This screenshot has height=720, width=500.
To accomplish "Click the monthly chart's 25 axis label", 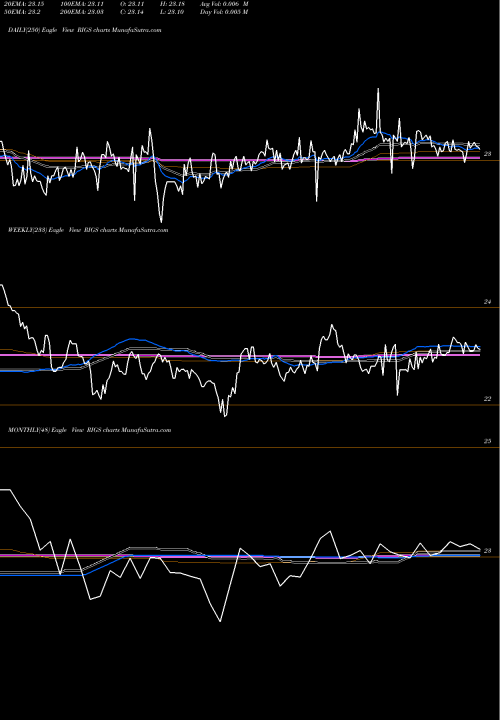I will [488, 441].
